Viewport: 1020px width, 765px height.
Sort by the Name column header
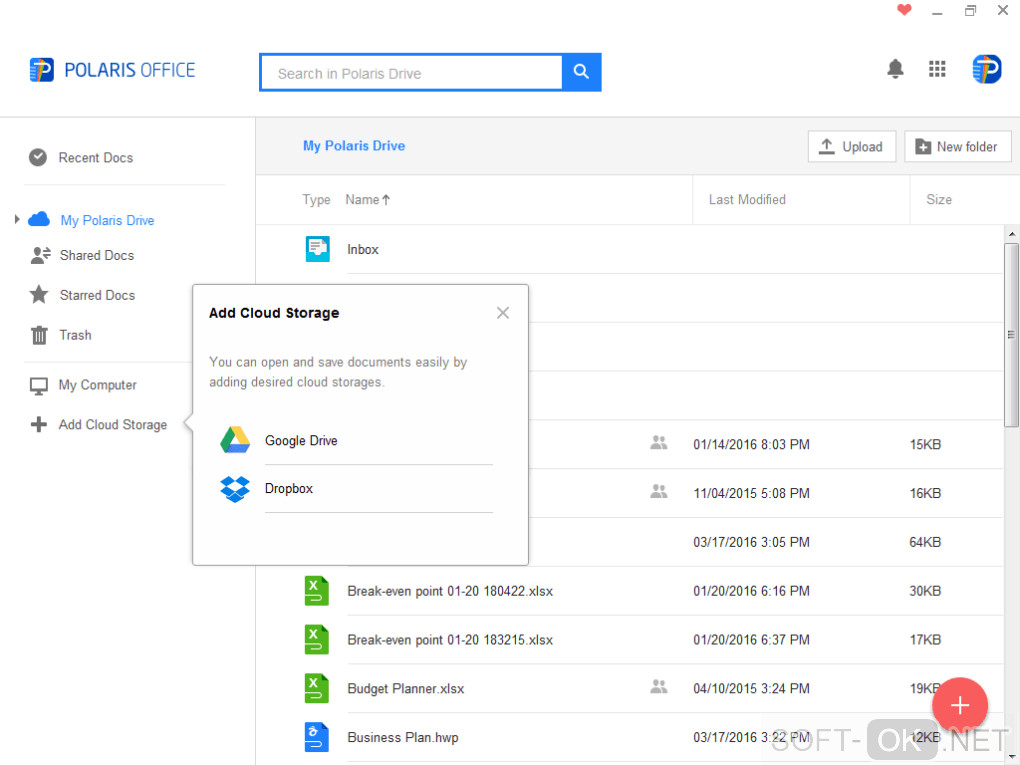tap(367, 200)
